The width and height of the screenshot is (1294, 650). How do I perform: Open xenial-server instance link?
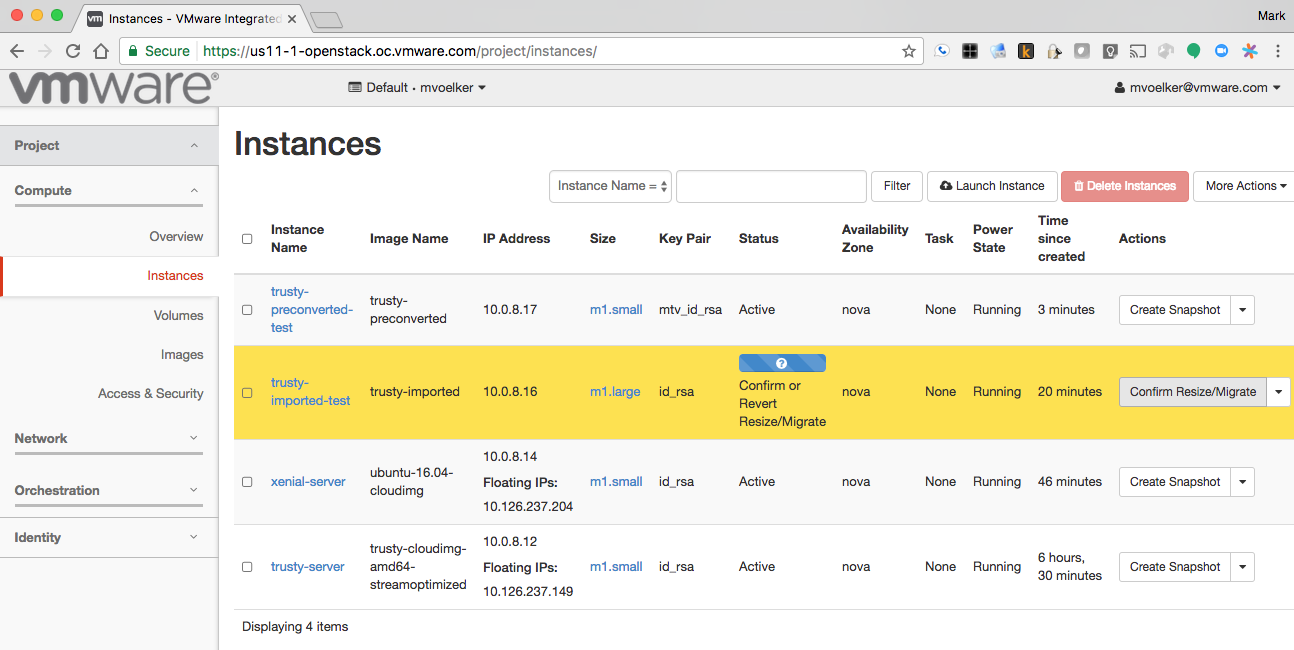tap(308, 482)
